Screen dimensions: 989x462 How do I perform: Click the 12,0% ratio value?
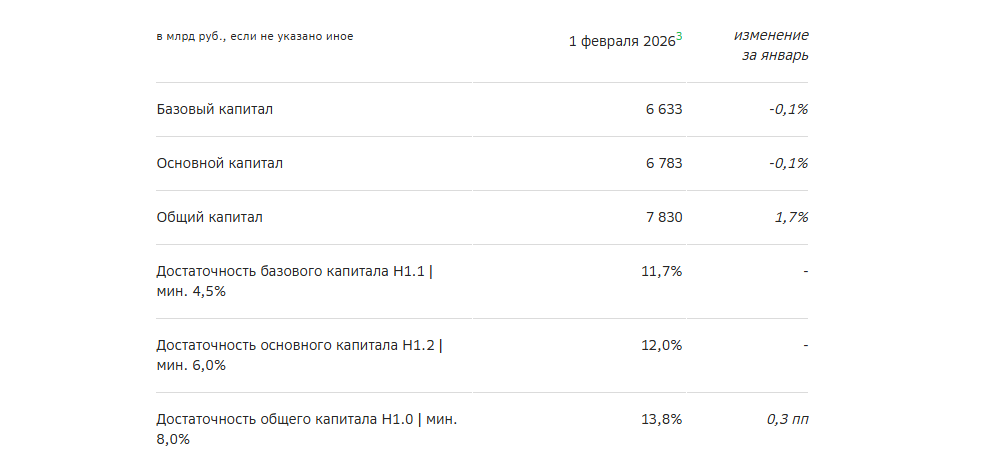pos(661,345)
